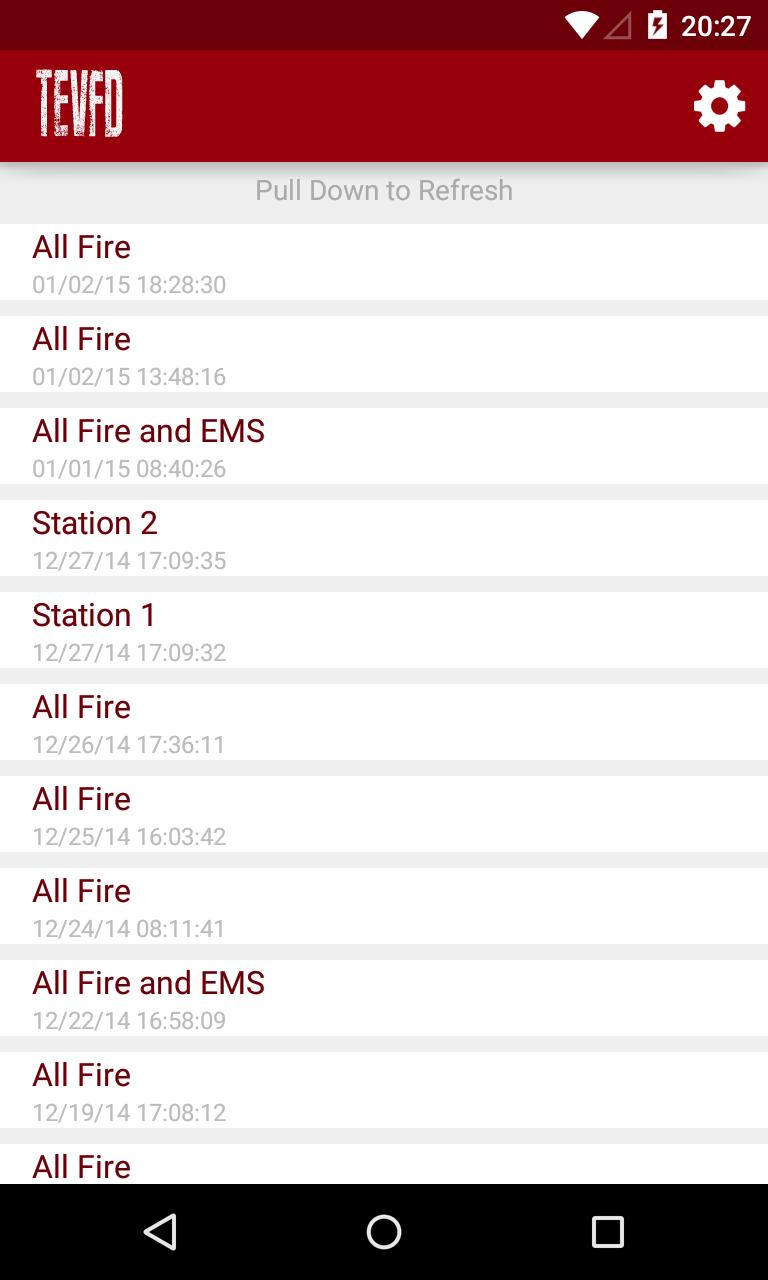Image resolution: width=768 pixels, height=1280 pixels.
Task: Open settings via the gear icon
Action: (x=719, y=106)
